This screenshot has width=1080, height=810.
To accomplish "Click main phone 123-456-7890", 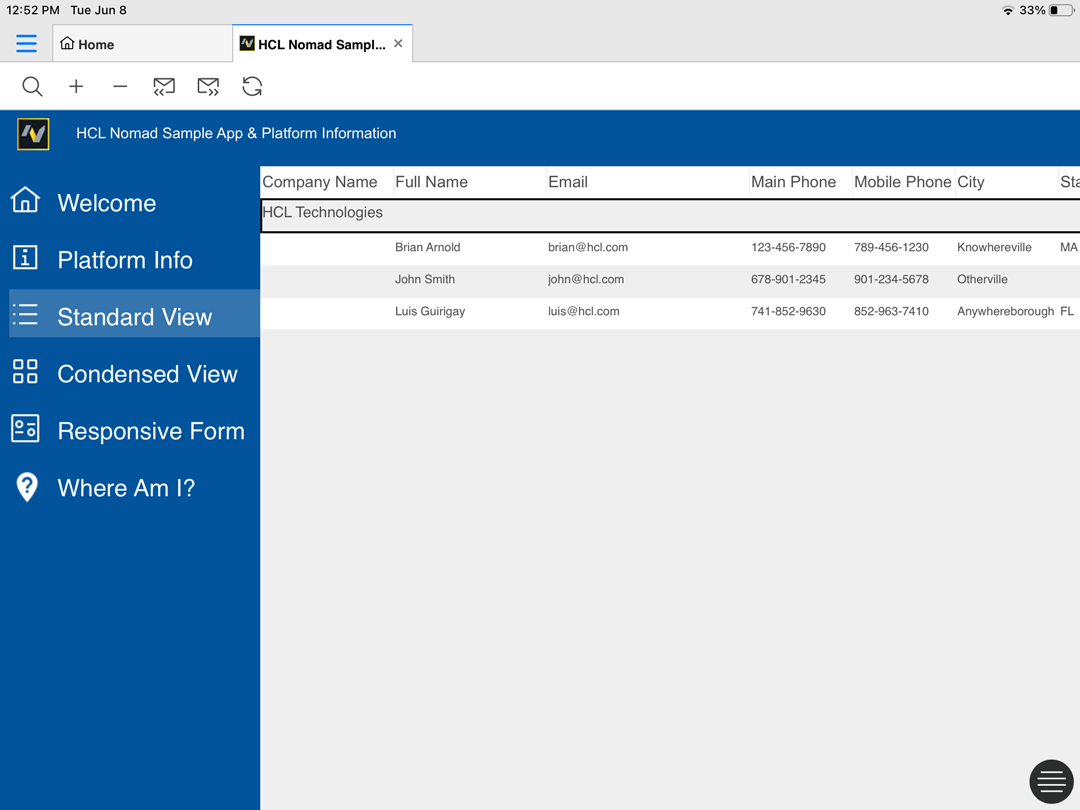I will click(788, 247).
